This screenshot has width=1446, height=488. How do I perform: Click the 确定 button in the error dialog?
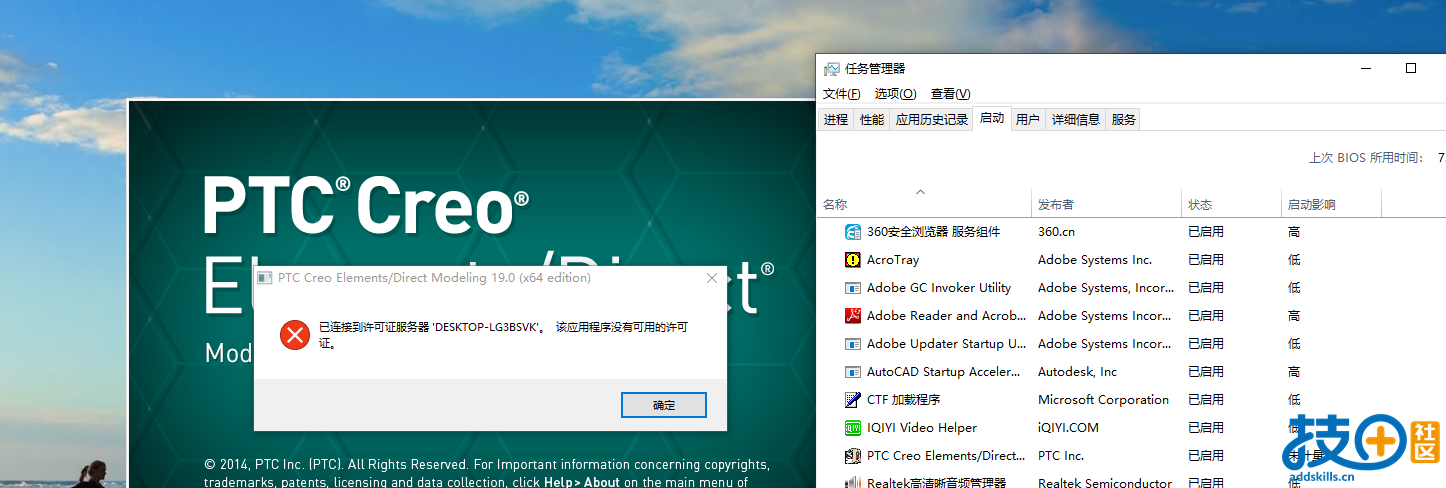click(664, 405)
